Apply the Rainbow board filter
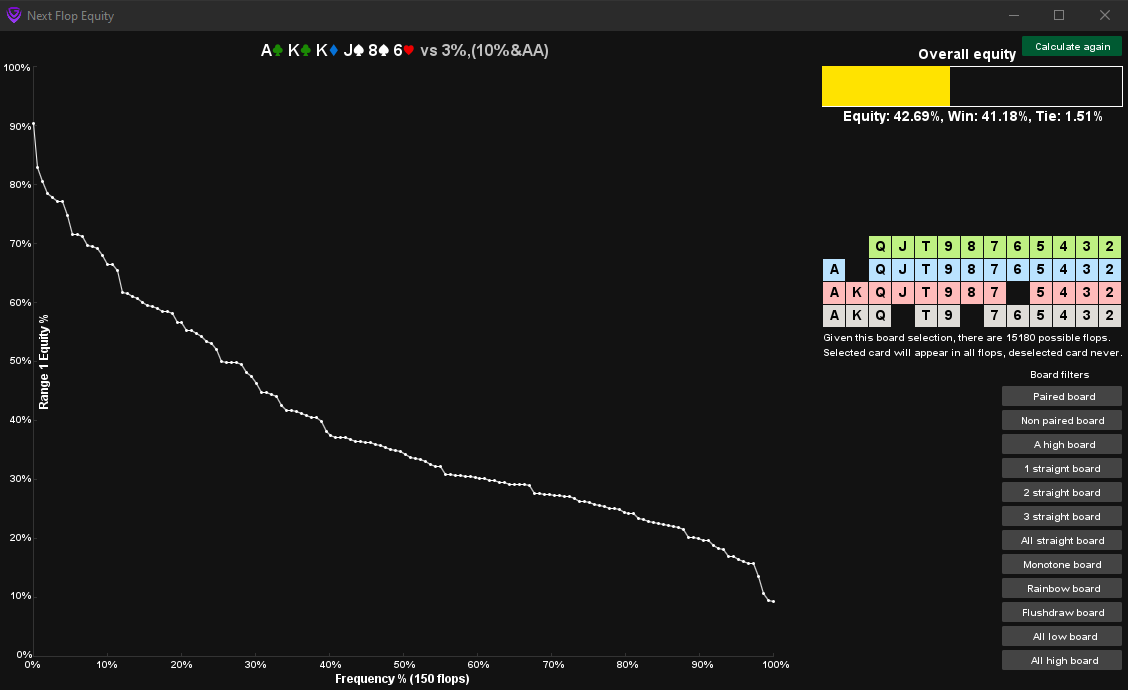The height and width of the screenshot is (690, 1128). tap(1061, 588)
